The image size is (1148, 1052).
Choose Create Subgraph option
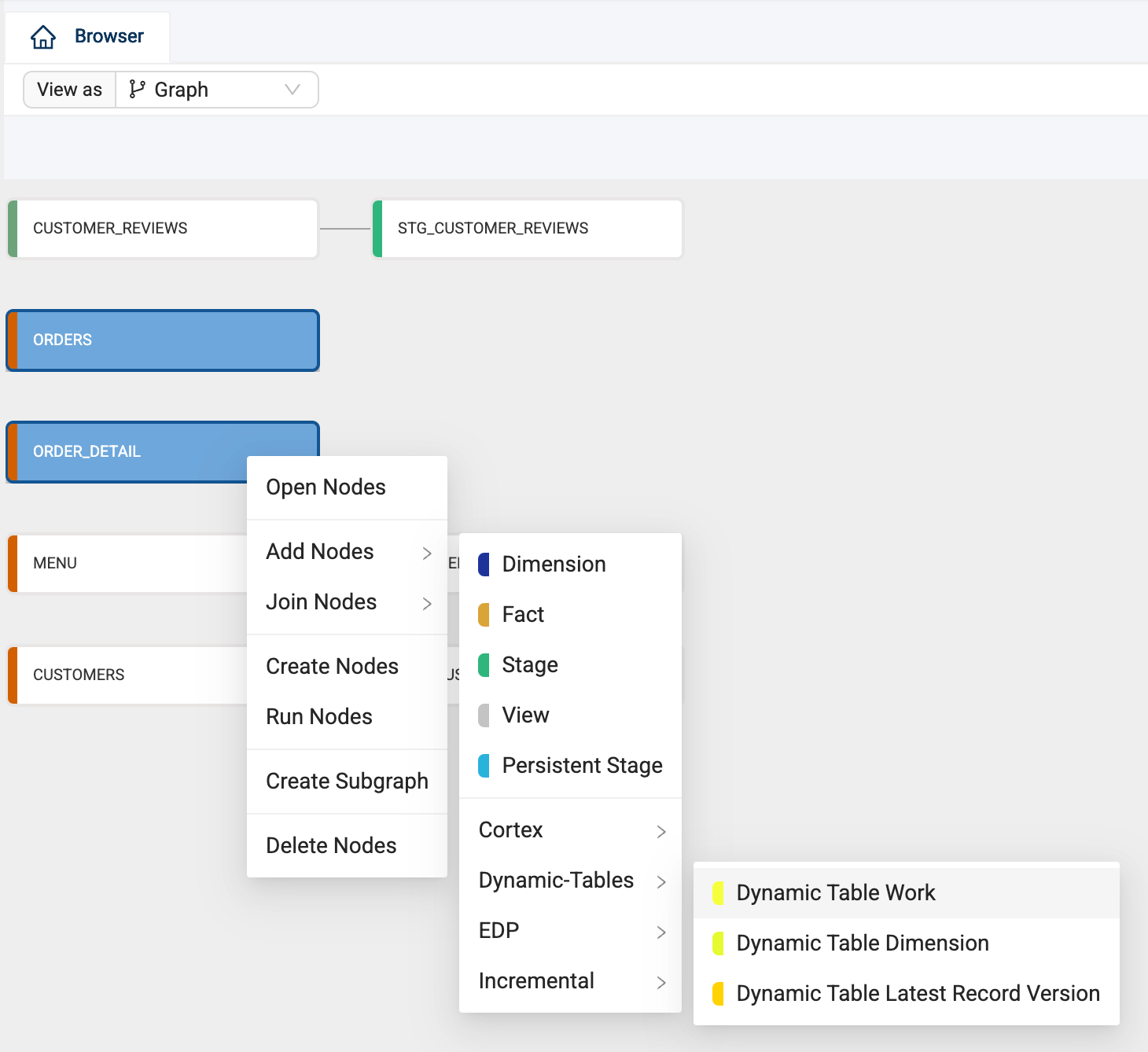click(347, 782)
